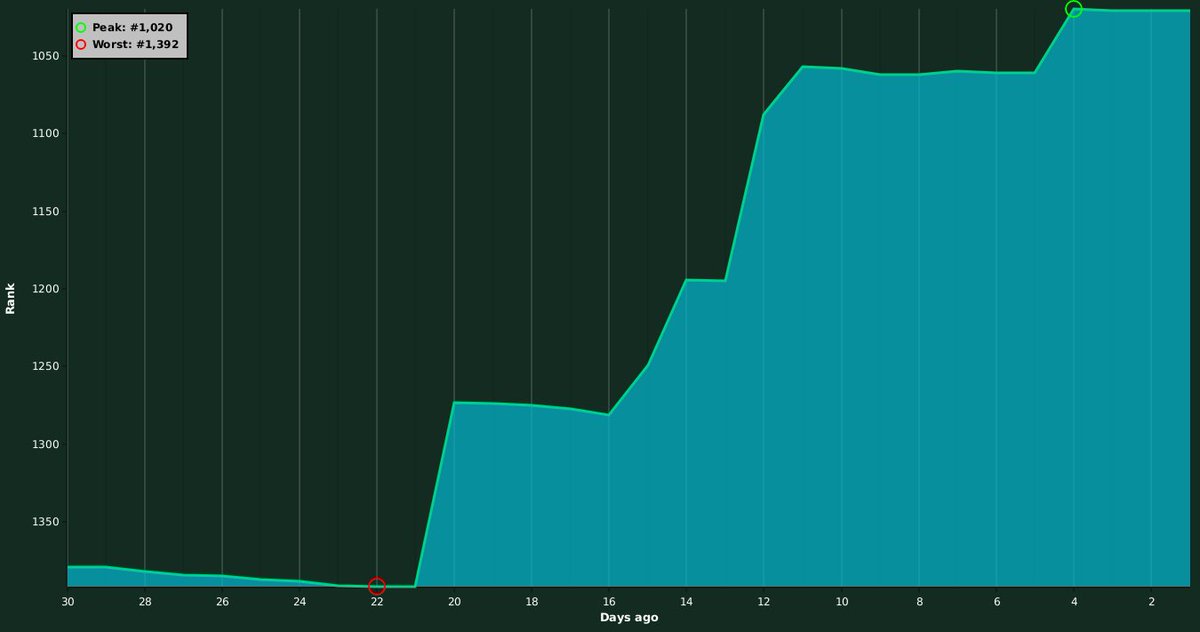Click the y-axis label '1250'
This screenshot has width=1200, height=632.
(x=47, y=366)
